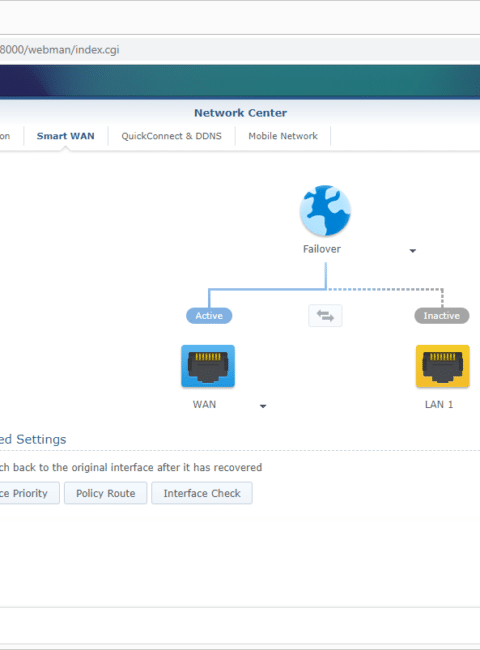Image resolution: width=480 pixels, height=650 pixels.
Task: Open the WAN interface dropdown arrow
Action: click(x=263, y=406)
